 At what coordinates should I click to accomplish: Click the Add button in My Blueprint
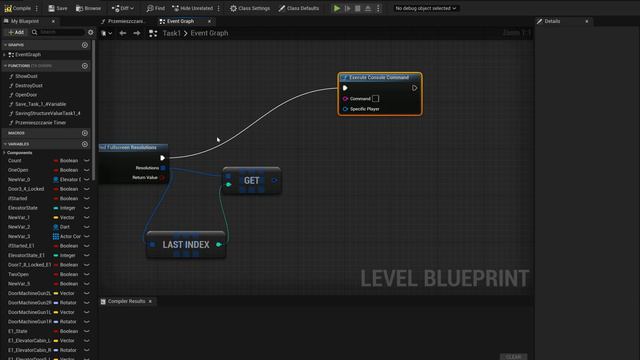tap(16, 32)
